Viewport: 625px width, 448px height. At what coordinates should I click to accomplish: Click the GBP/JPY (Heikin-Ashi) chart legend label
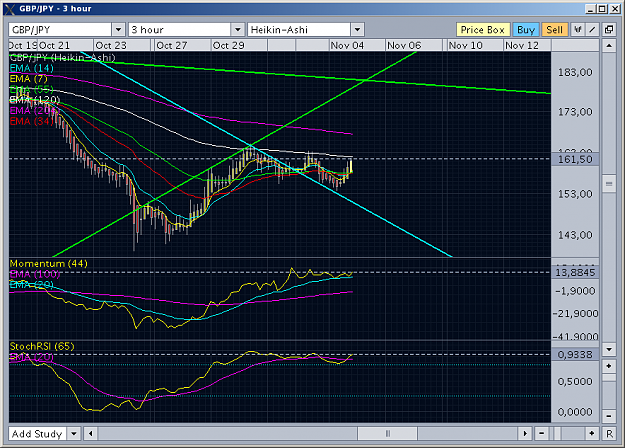(62, 58)
